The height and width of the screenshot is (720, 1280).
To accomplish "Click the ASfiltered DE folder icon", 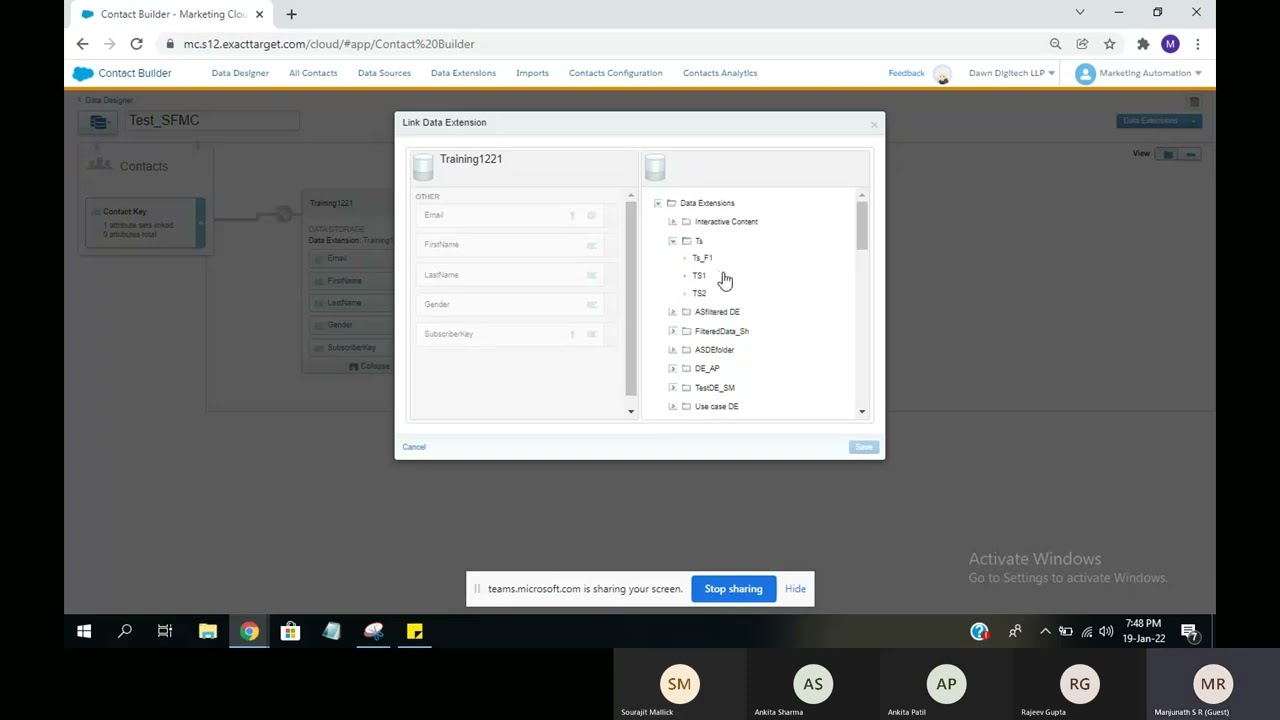I will pyautogui.click(x=686, y=312).
